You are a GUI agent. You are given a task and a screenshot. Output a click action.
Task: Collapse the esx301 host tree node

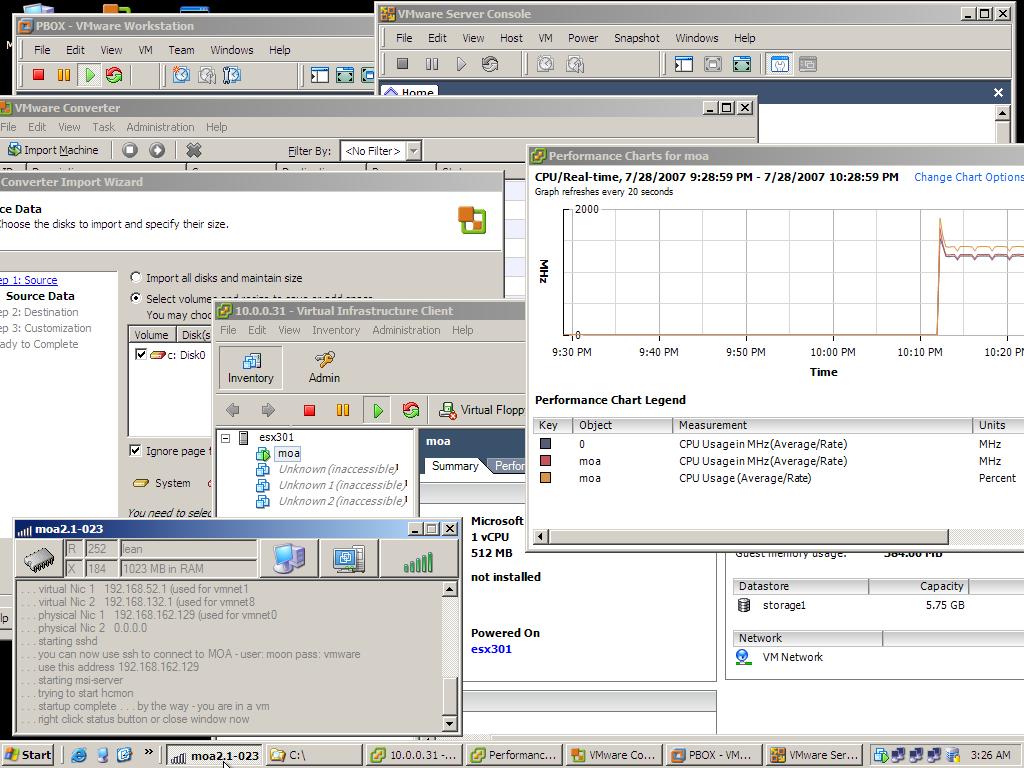point(226,437)
